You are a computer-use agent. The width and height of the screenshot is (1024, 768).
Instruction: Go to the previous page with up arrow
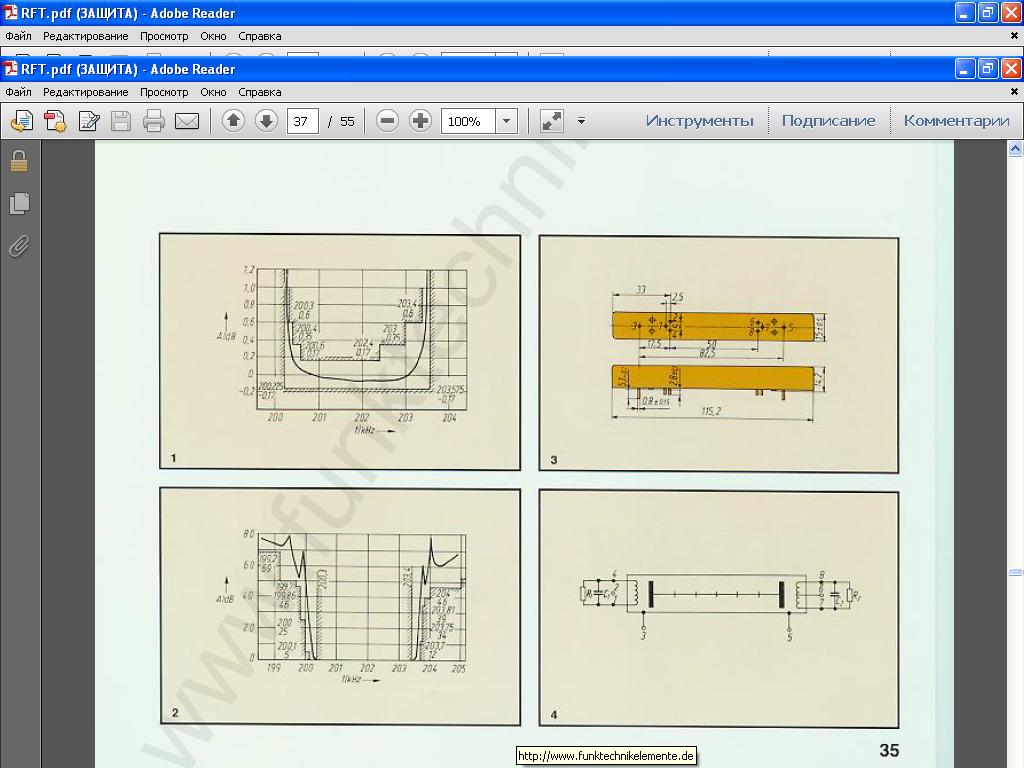pyautogui.click(x=233, y=121)
